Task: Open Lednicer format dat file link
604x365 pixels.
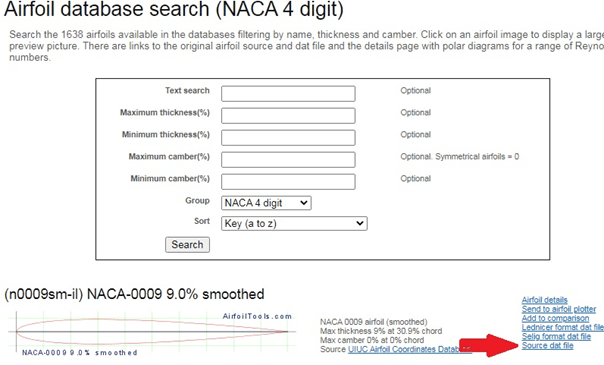Action: click(563, 327)
